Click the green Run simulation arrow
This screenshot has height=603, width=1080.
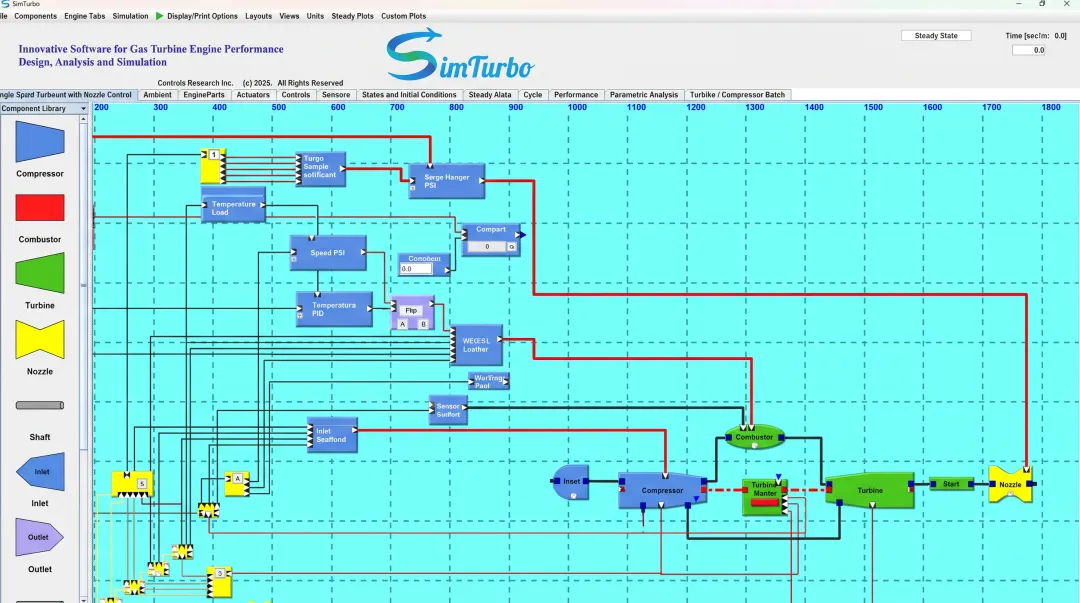click(159, 16)
